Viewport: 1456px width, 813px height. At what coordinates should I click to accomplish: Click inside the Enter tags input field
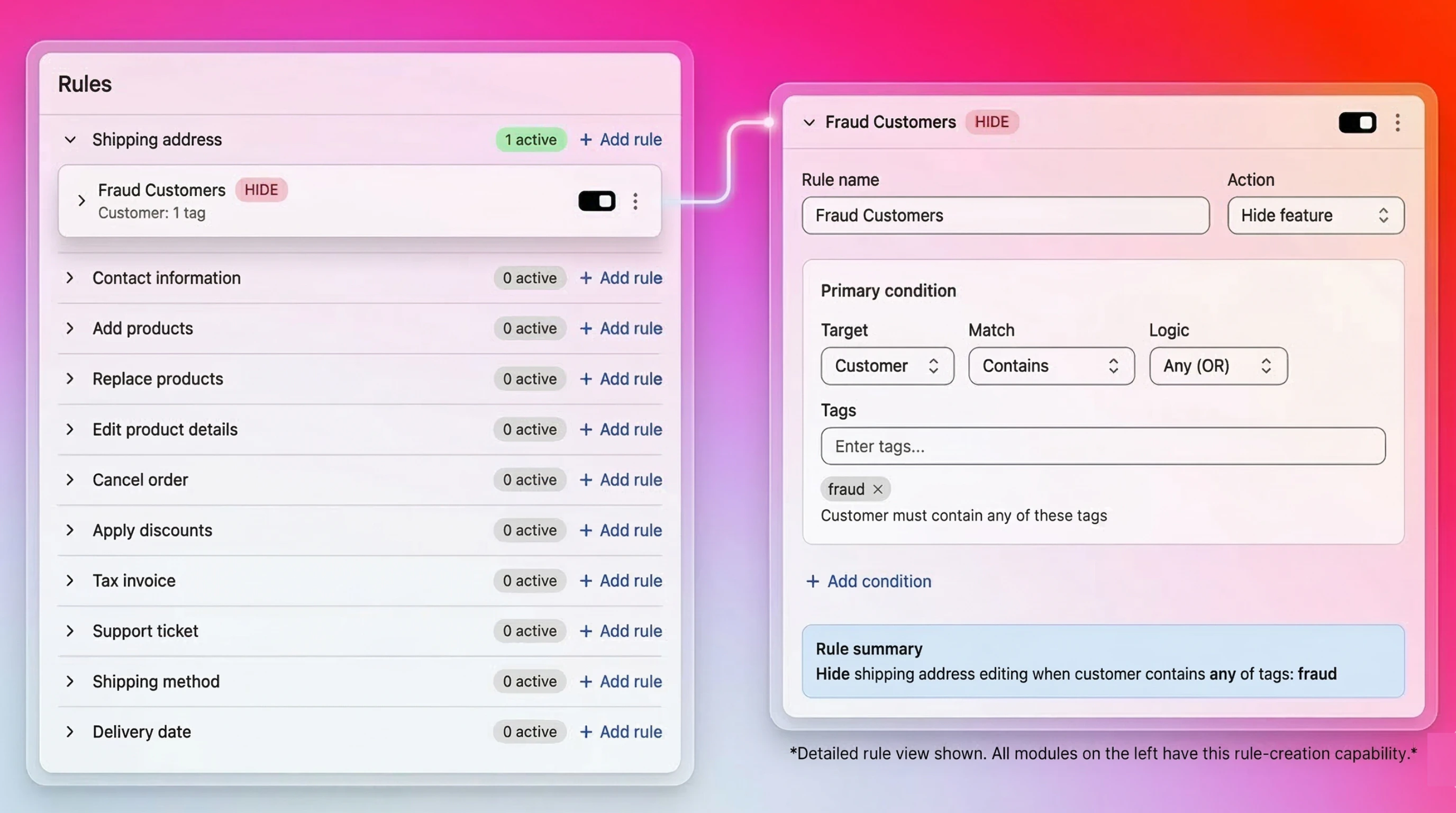coord(1102,446)
